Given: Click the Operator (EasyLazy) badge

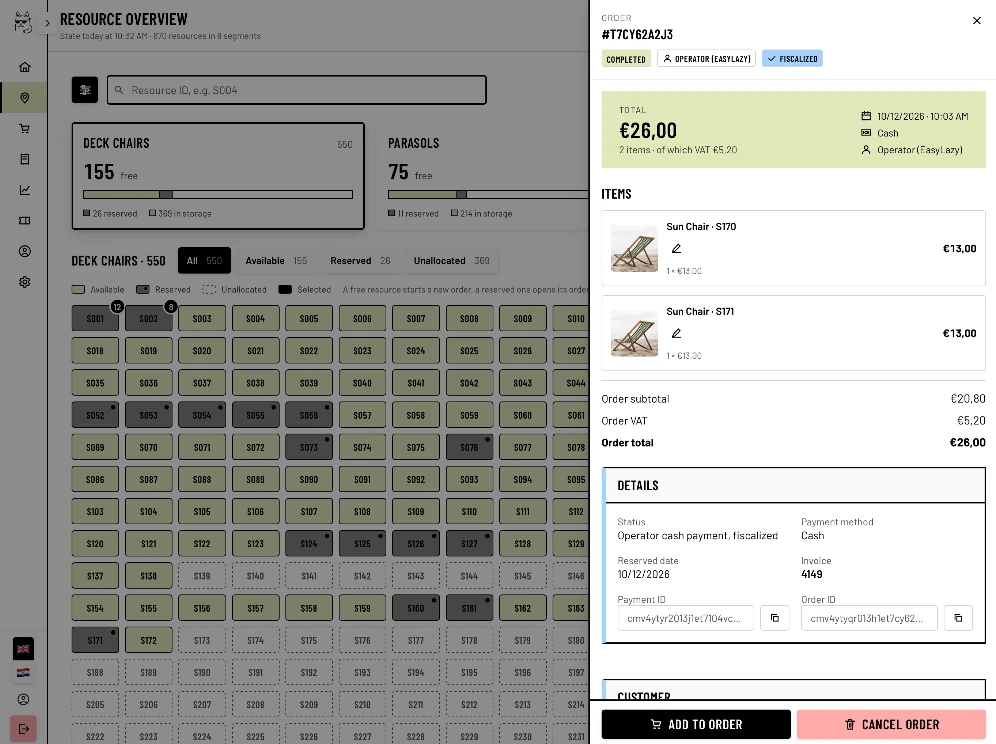Looking at the screenshot, I should point(706,58).
